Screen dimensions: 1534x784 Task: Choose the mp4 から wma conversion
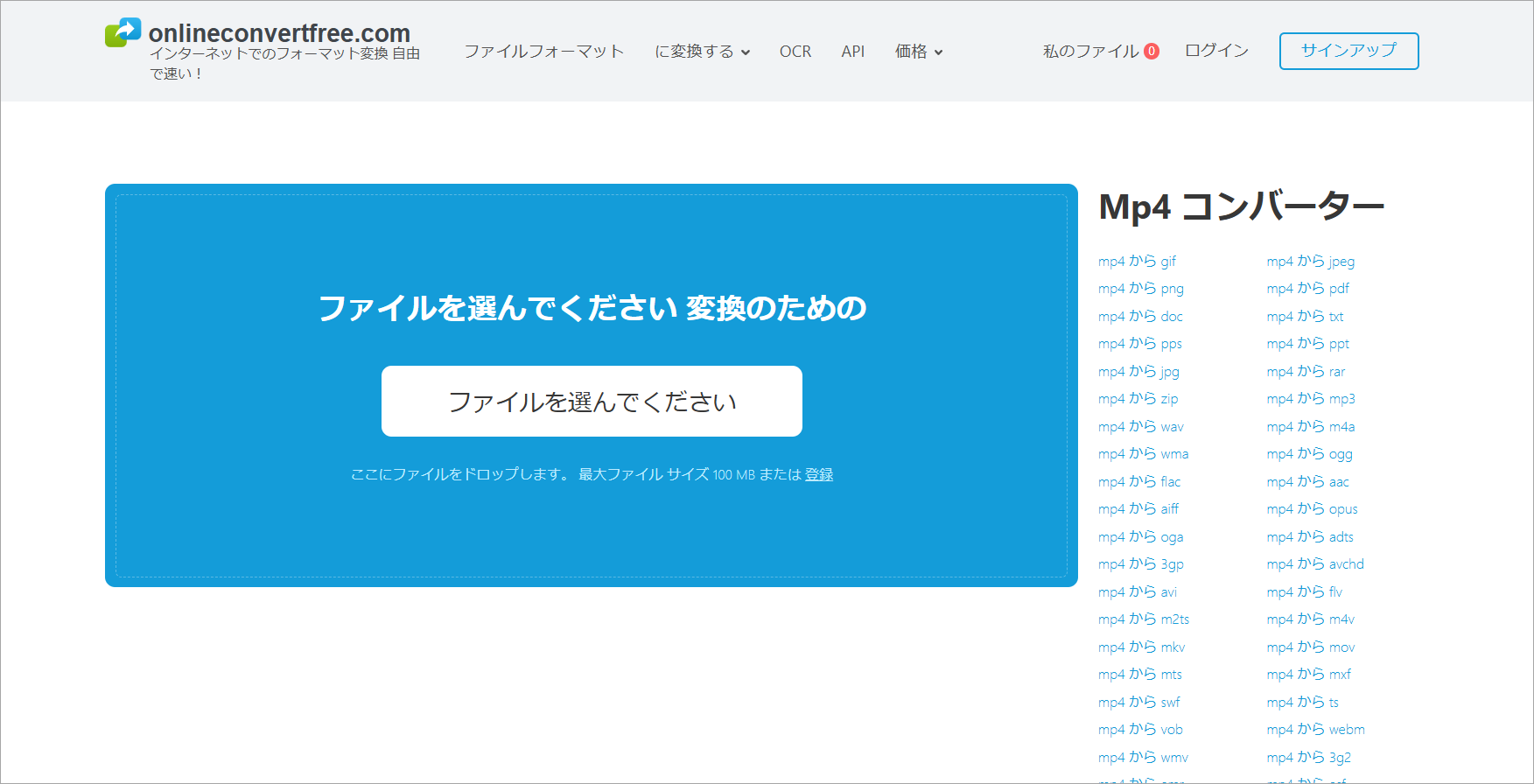click(x=1143, y=453)
